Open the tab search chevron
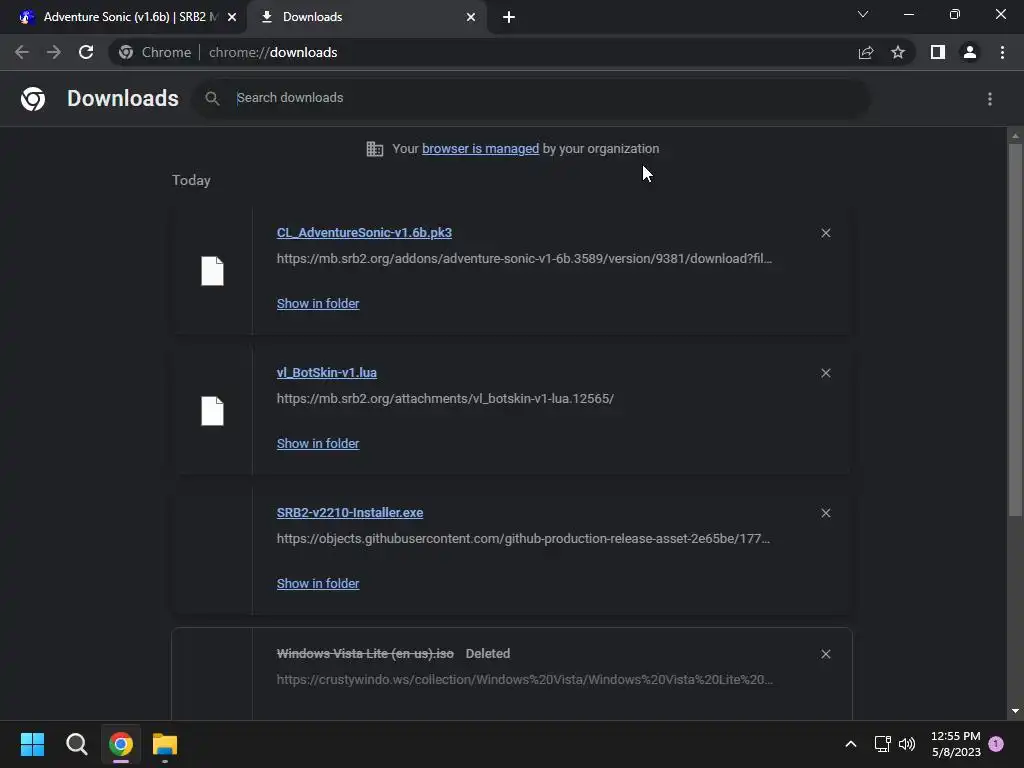 click(x=863, y=14)
